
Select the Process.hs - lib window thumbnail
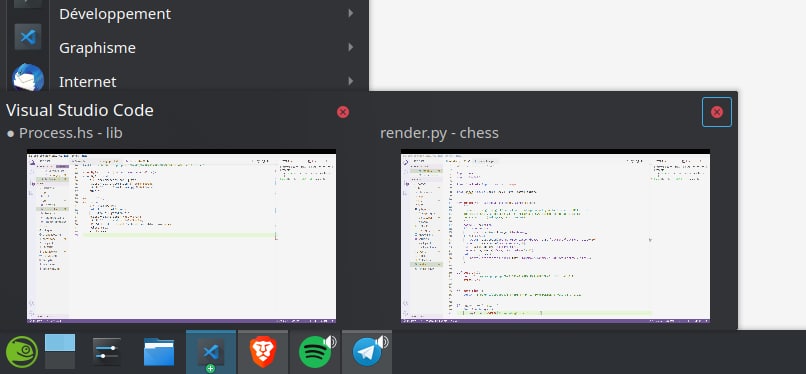[x=181, y=236]
